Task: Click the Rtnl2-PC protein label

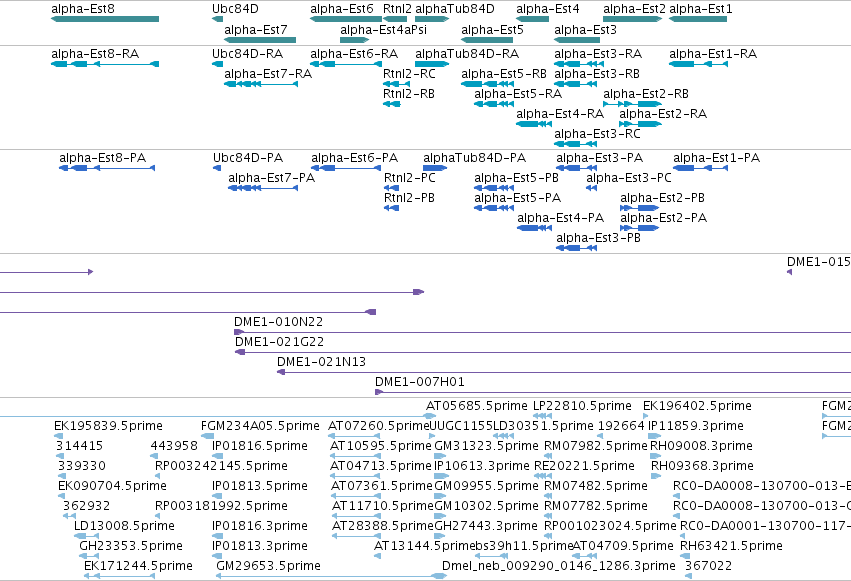Action: 410,178
